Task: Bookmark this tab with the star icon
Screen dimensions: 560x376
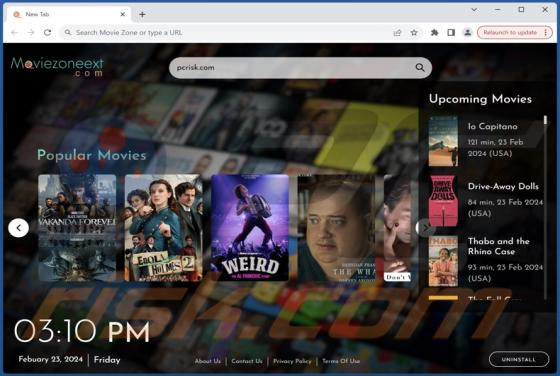Action: tap(414, 33)
